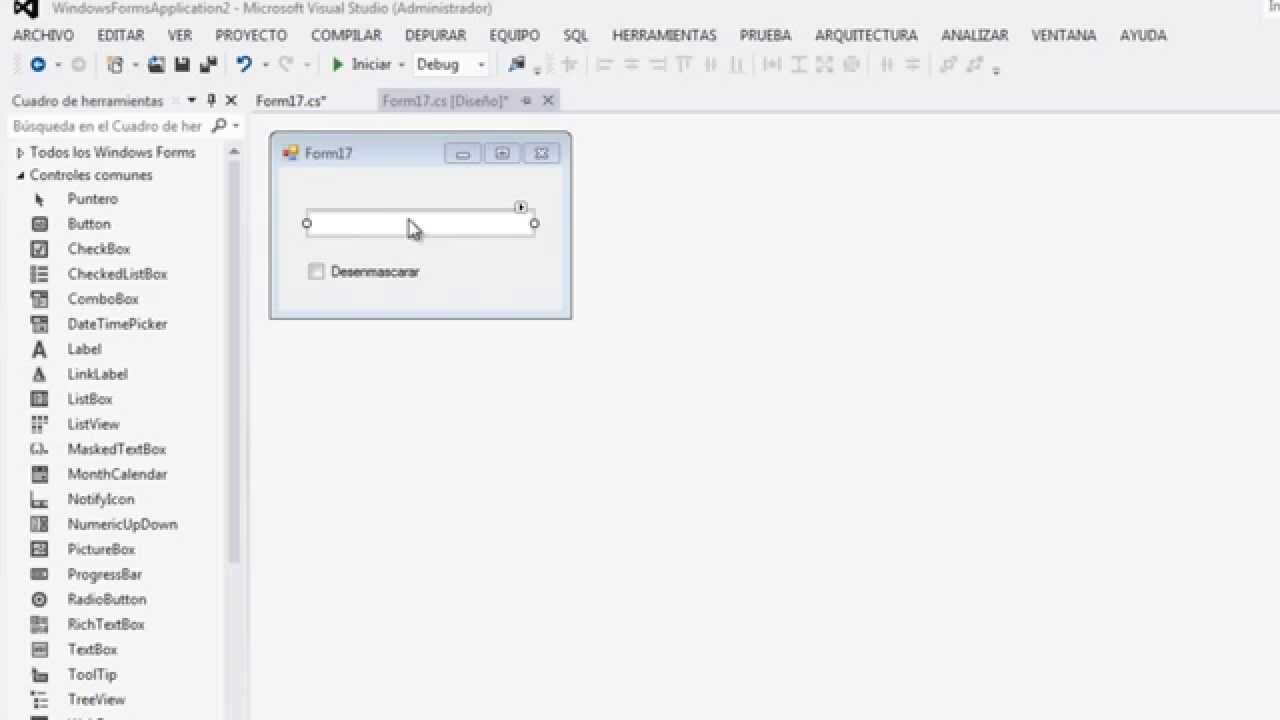Expand Todos los Windows Forms group
The width and height of the screenshot is (1280, 720).
click(x=20, y=153)
